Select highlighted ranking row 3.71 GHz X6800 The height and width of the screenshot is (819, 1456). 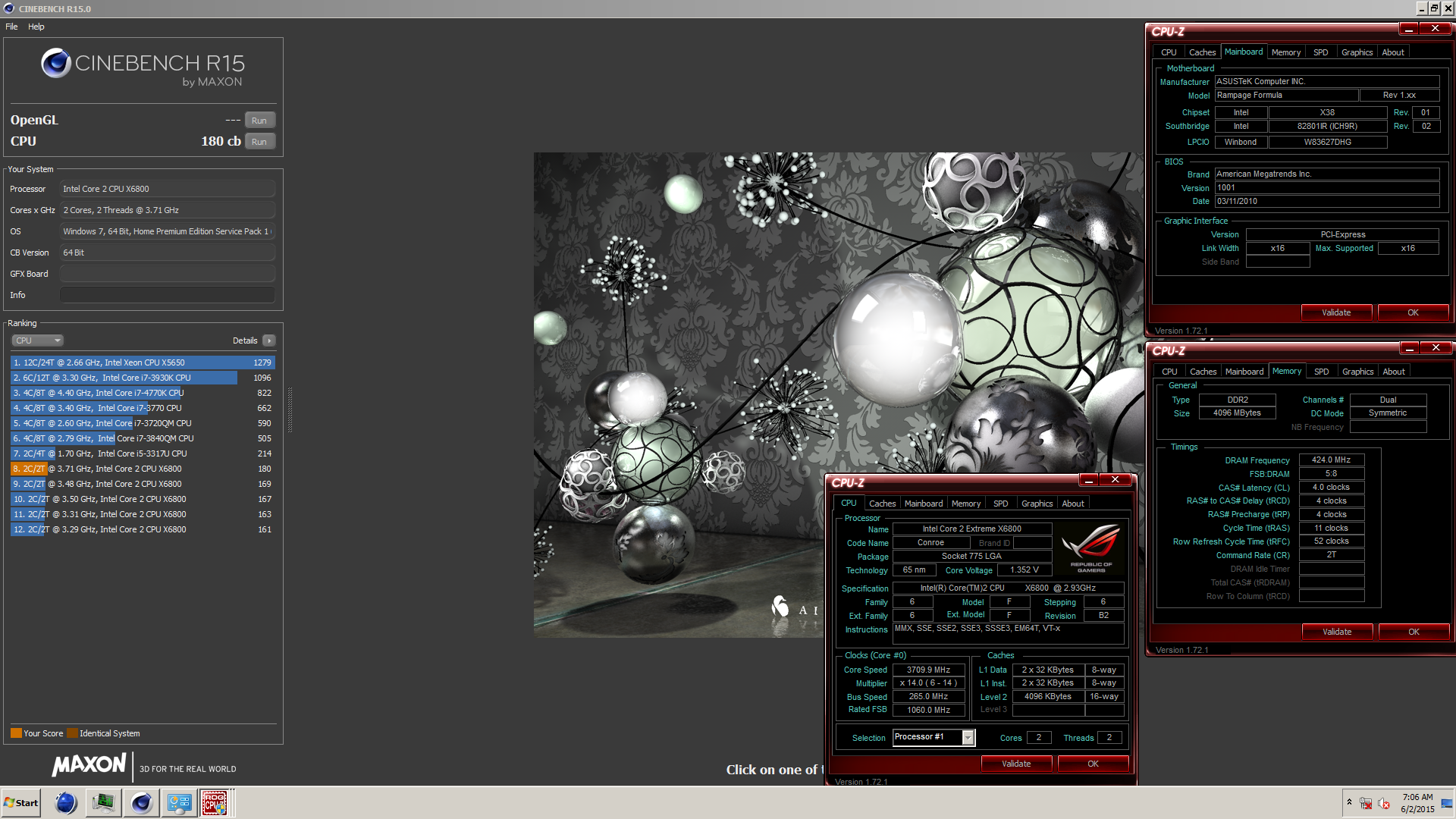143,469
